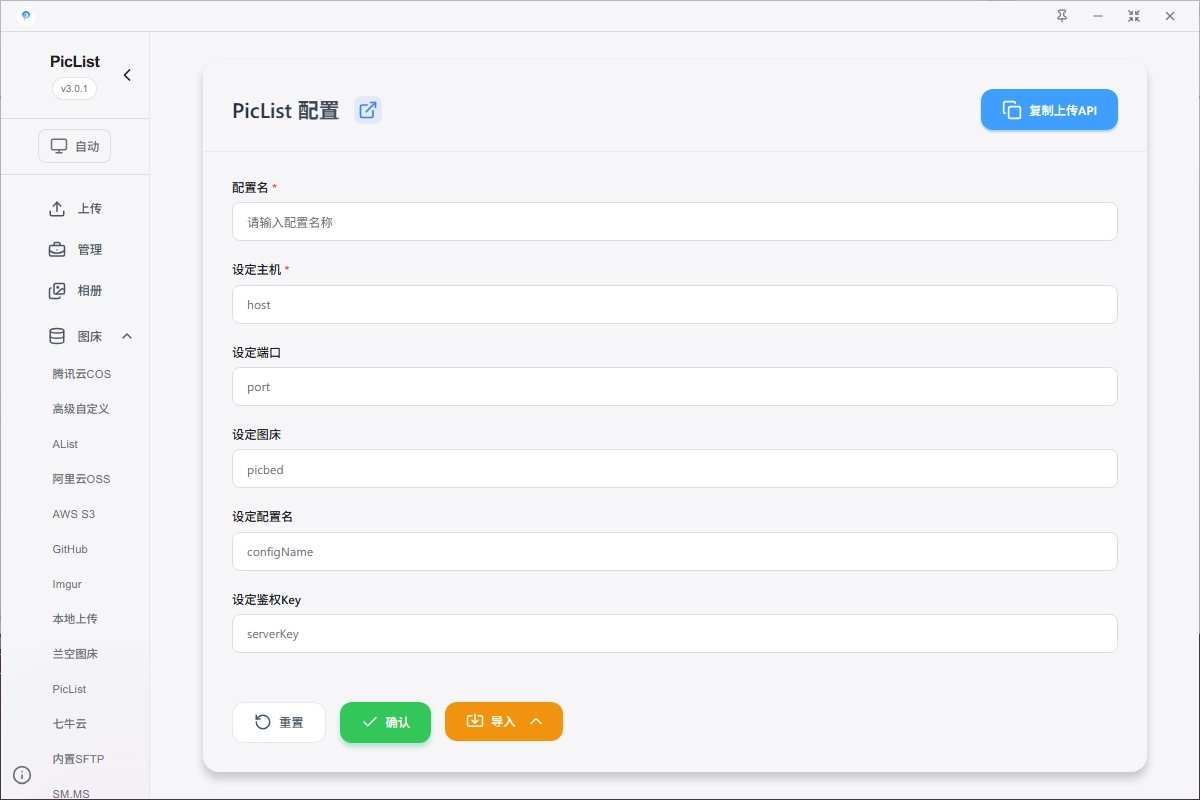Click the 设定鉴权Key label
This screenshot has height=800, width=1200.
tap(267, 600)
